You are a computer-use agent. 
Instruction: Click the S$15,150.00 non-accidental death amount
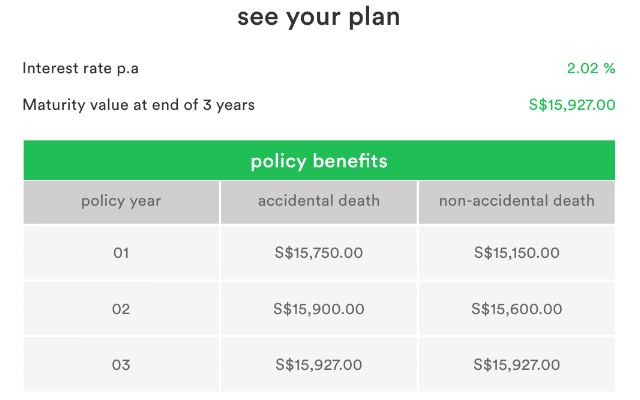coord(517,253)
